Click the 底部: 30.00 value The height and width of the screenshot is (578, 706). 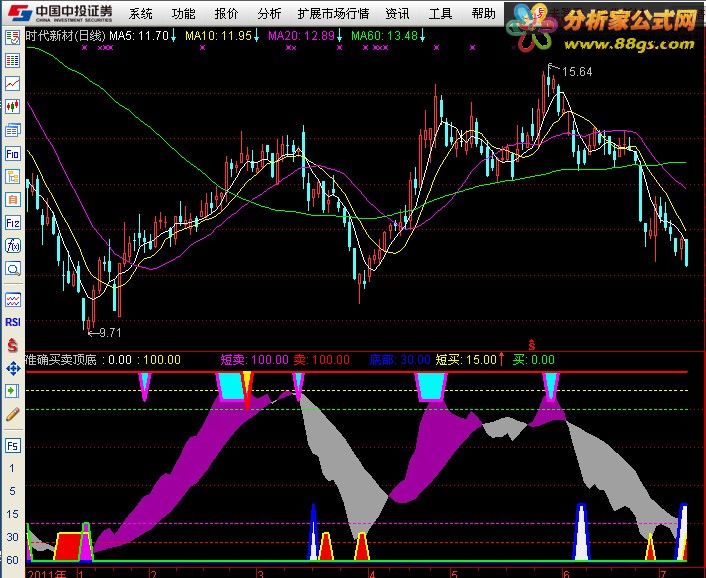pos(400,360)
